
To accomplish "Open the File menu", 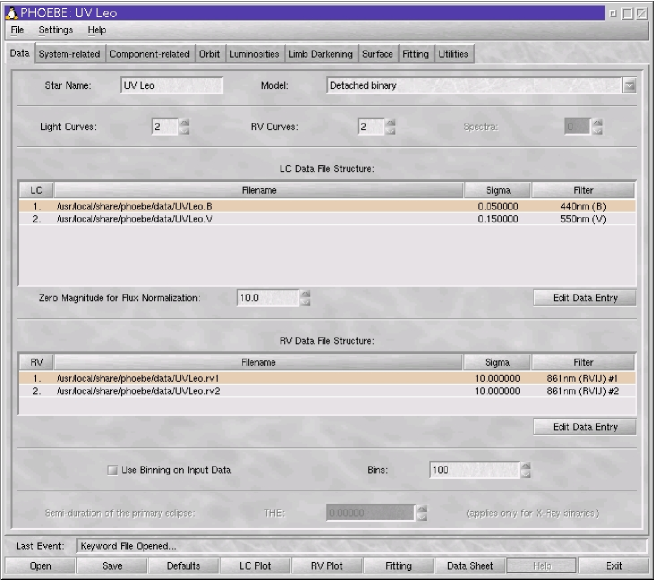I will pyautogui.click(x=18, y=30).
